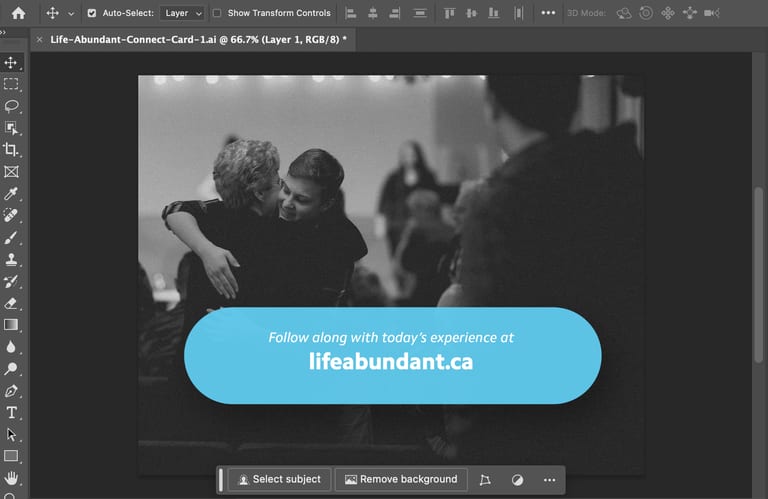This screenshot has height=499, width=768.
Task: Switch to the Hand tool
Action: click(11, 478)
